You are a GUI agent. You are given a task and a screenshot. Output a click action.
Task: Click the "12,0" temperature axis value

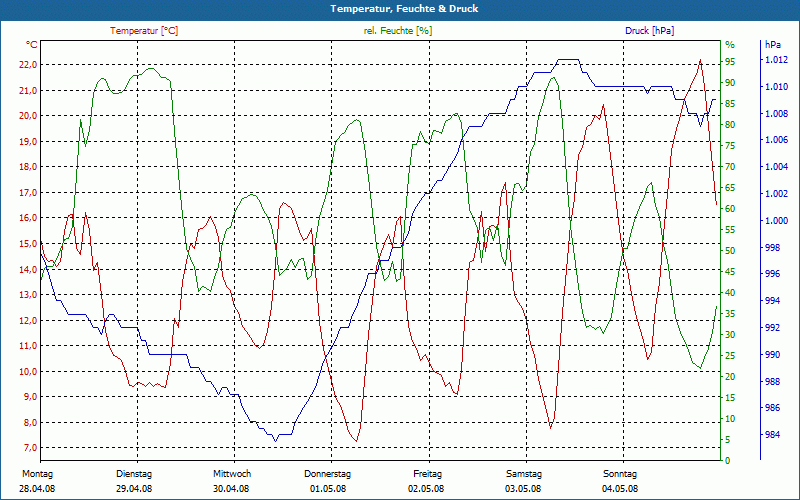pyautogui.click(x=29, y=320)
